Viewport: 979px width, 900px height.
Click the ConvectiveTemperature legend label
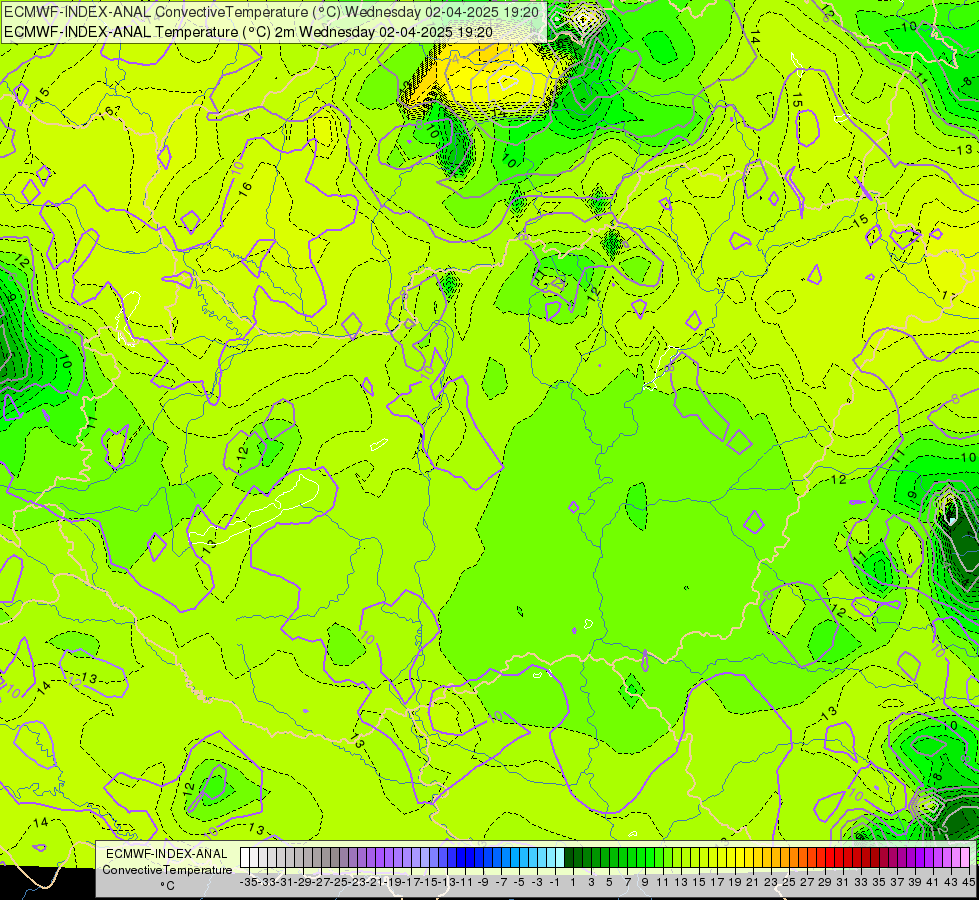point(167,869)
